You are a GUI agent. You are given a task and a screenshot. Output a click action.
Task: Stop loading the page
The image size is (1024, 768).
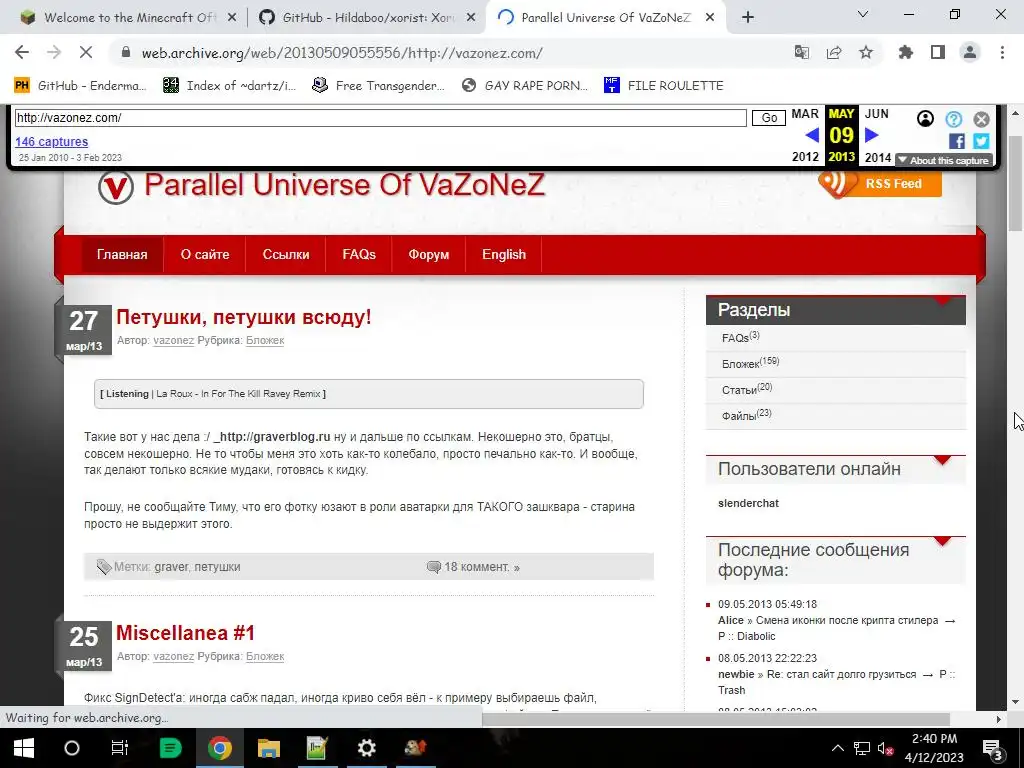86,52
